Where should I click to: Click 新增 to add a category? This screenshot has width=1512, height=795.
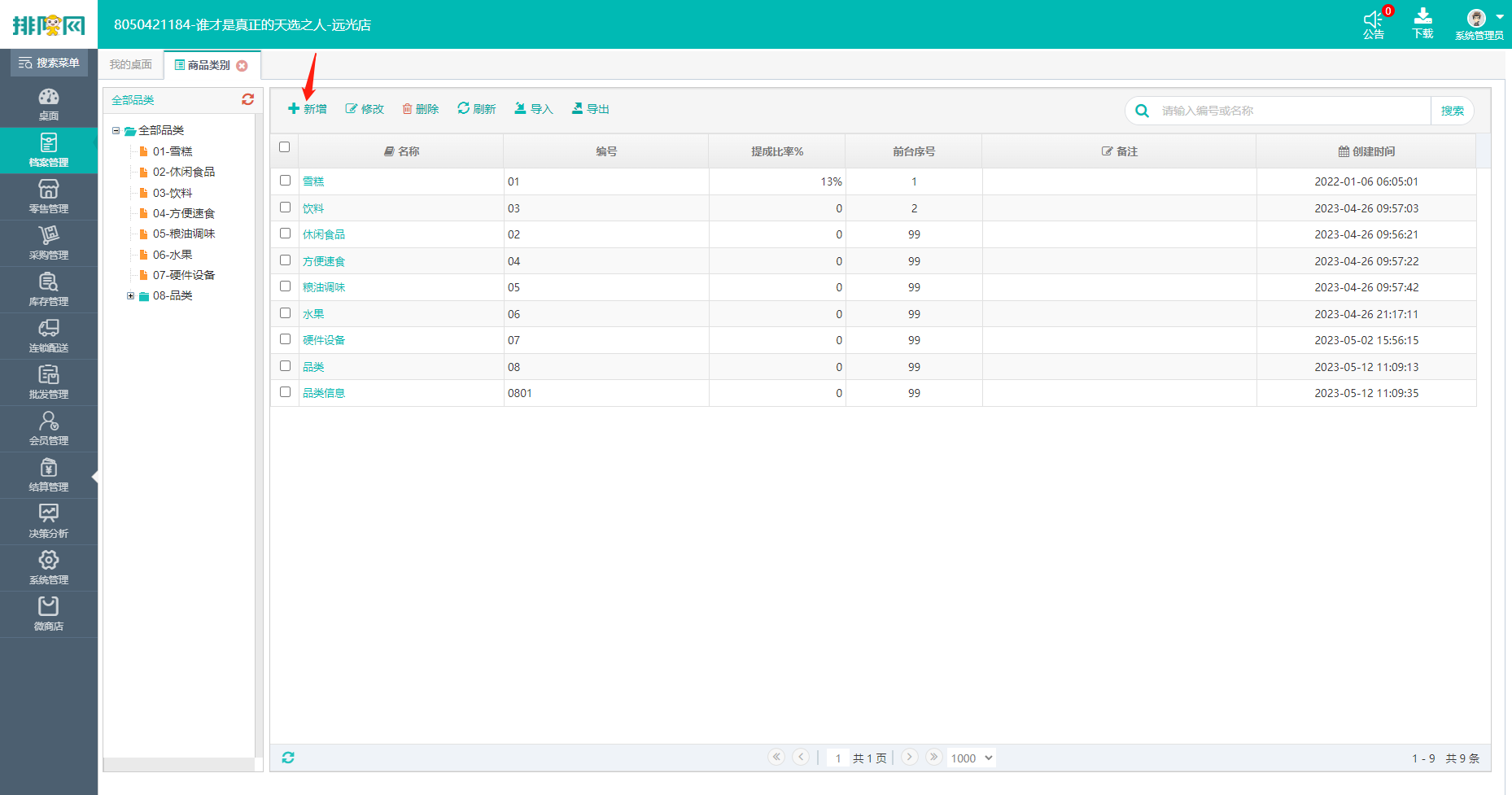(x=308, y=109)
